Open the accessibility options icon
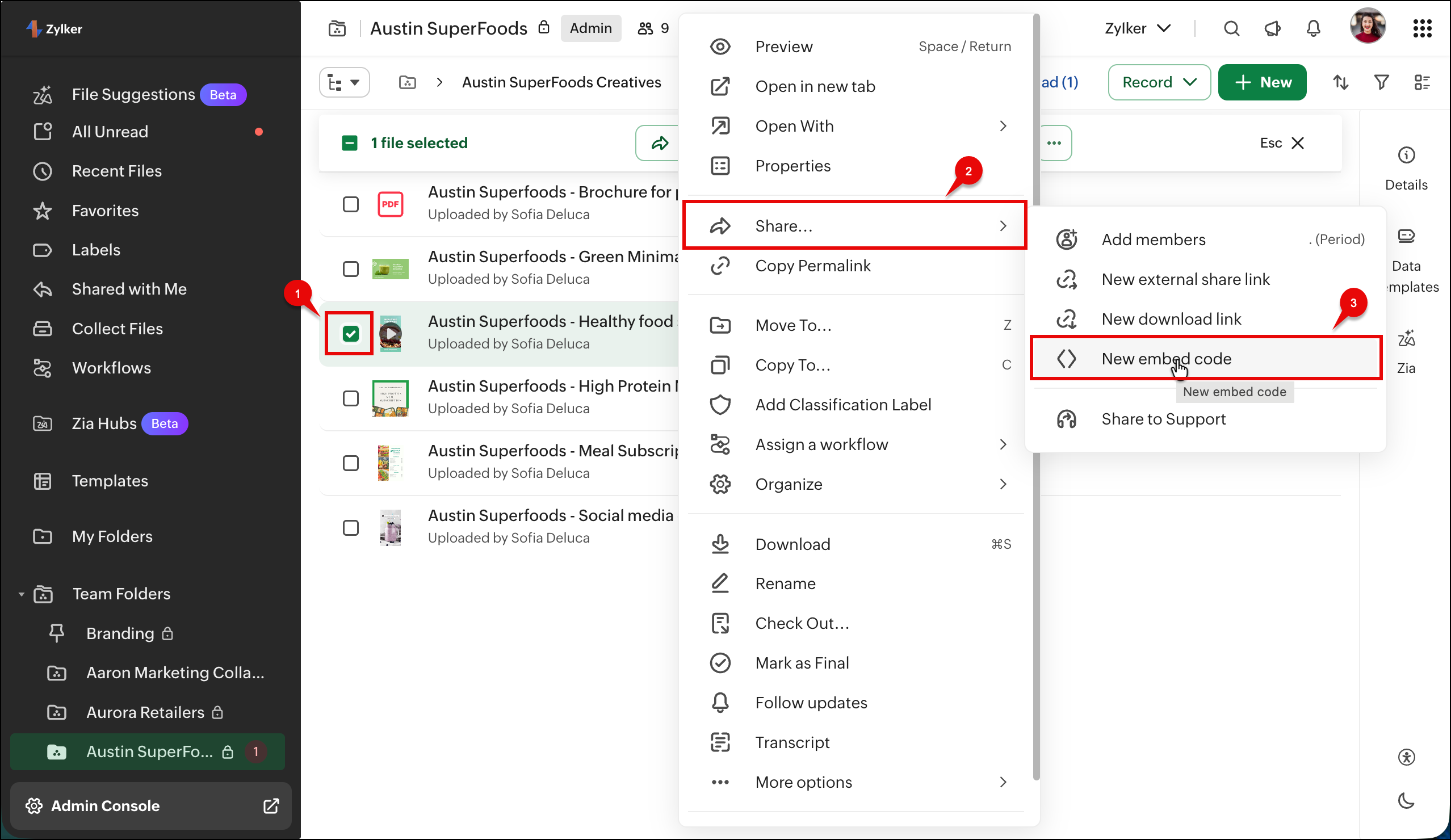 [x=1406, y=757]
